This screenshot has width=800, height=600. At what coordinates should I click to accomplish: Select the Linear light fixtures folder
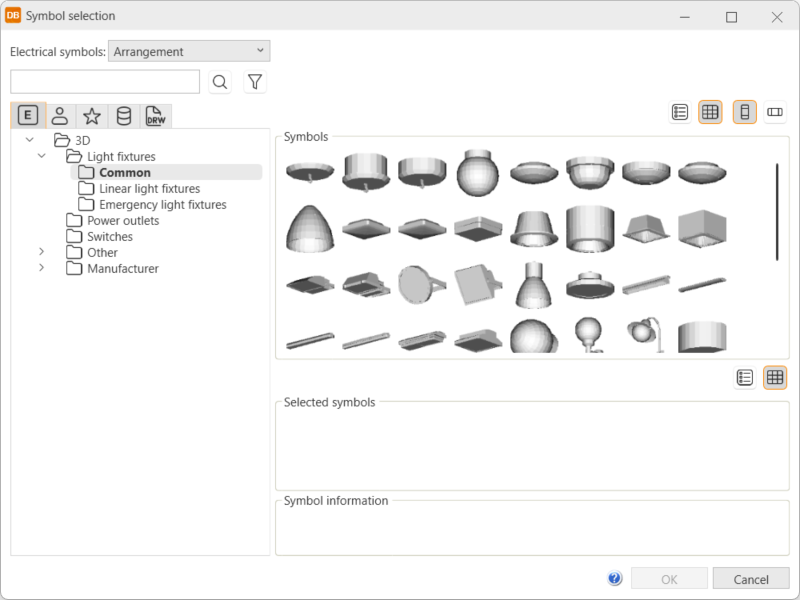(149, 188)
